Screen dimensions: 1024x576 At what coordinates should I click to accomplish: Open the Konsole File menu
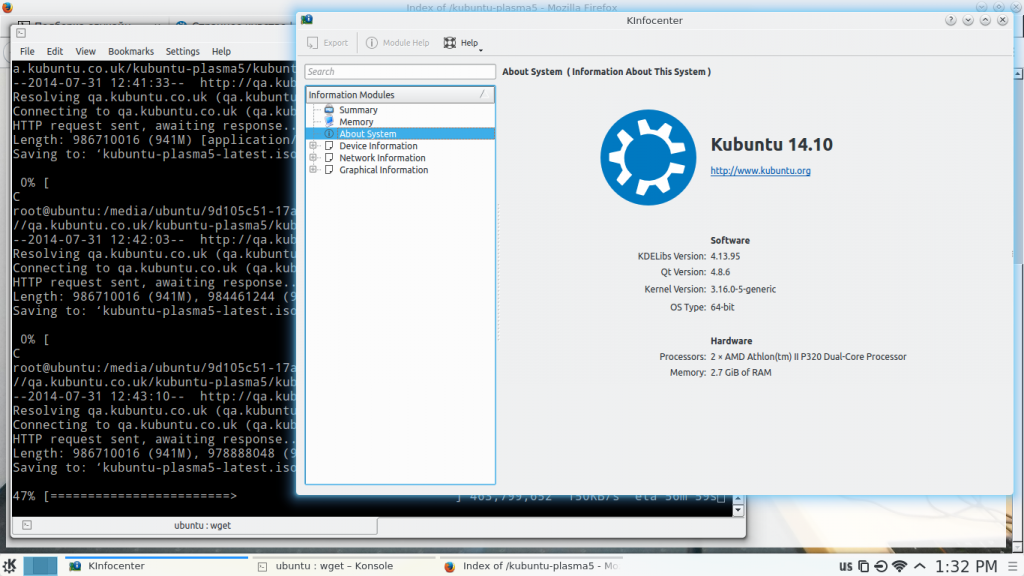[x=27, y=52]
